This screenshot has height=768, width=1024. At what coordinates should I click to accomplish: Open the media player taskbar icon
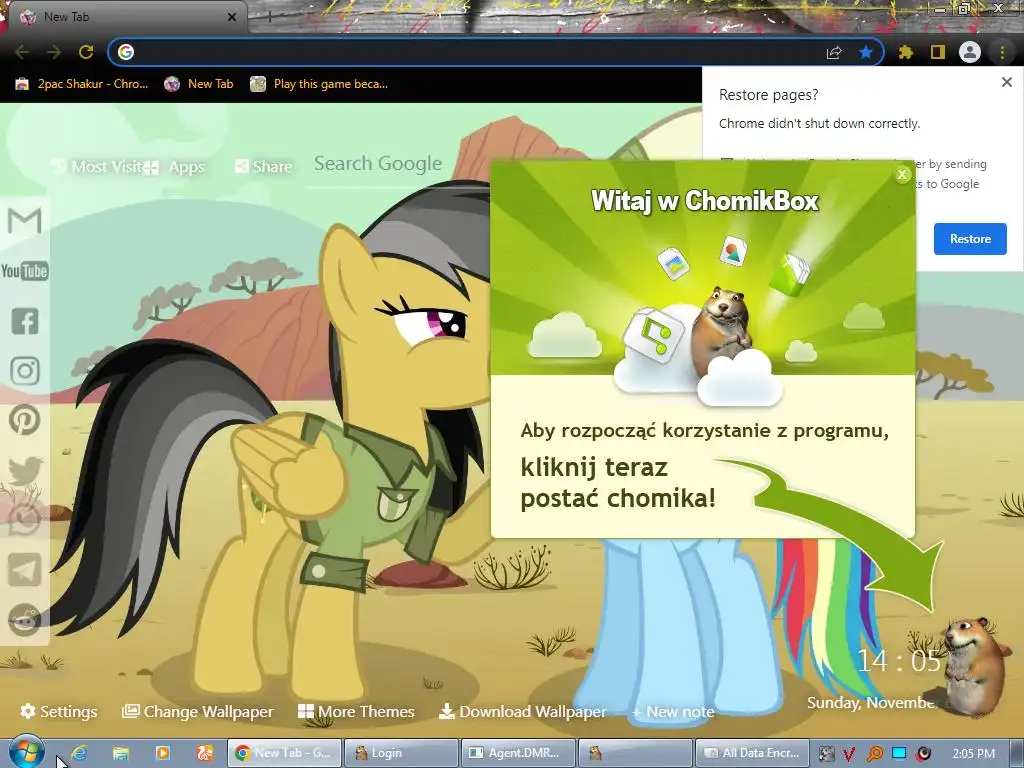163,753
